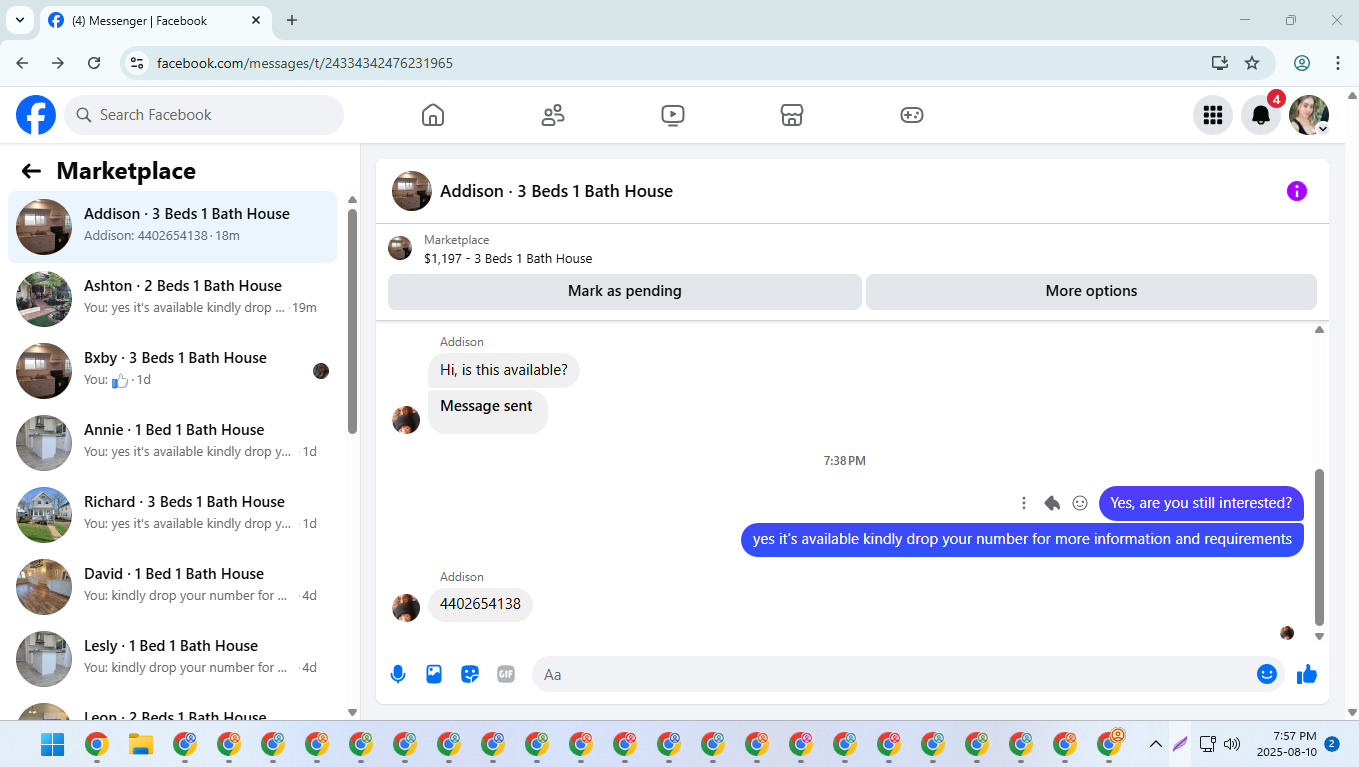View site information icon in address bar
Viewport: 1359px width, 767px height.
[138, 63]
